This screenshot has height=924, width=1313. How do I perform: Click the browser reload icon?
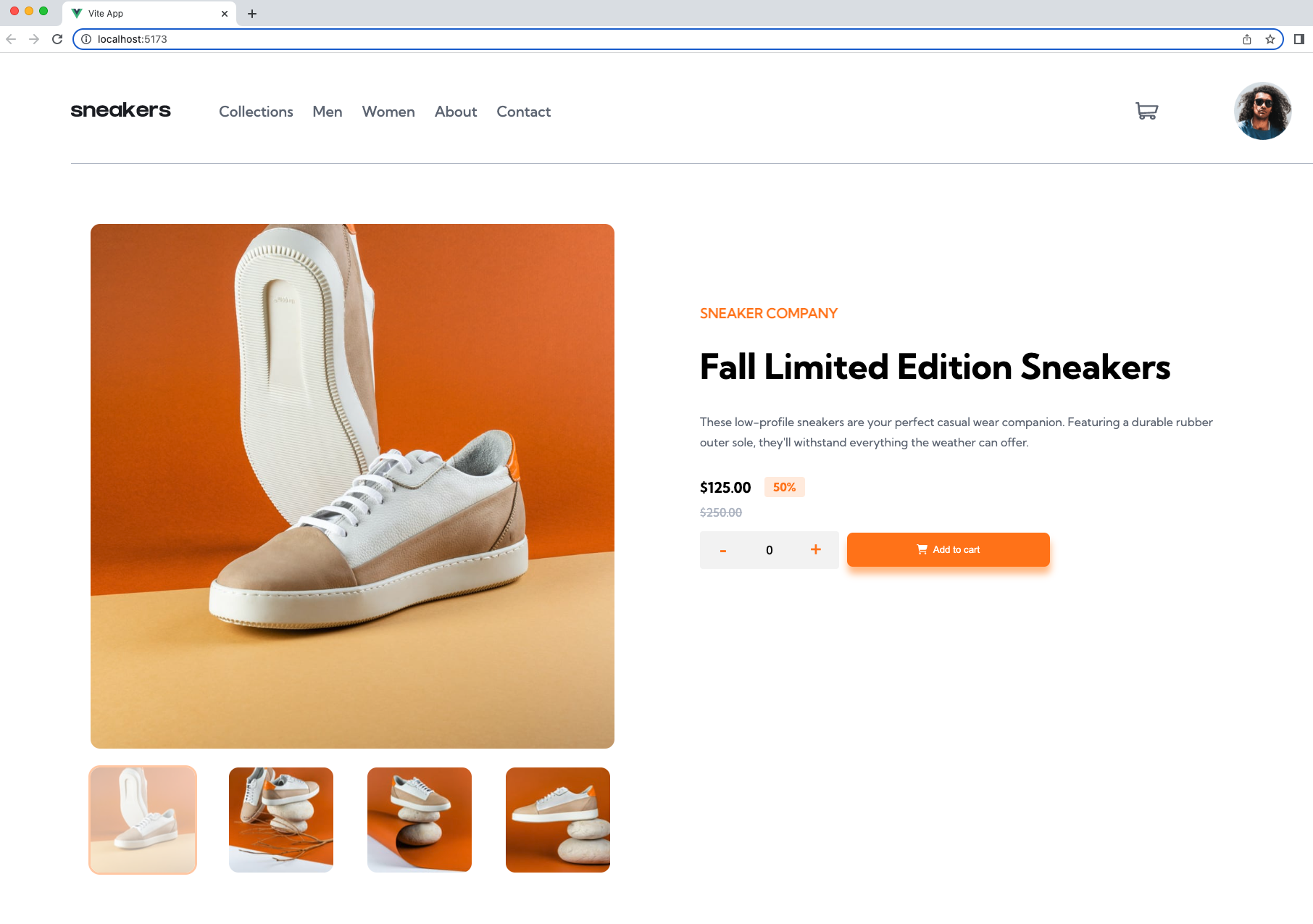tap(57, 39)
